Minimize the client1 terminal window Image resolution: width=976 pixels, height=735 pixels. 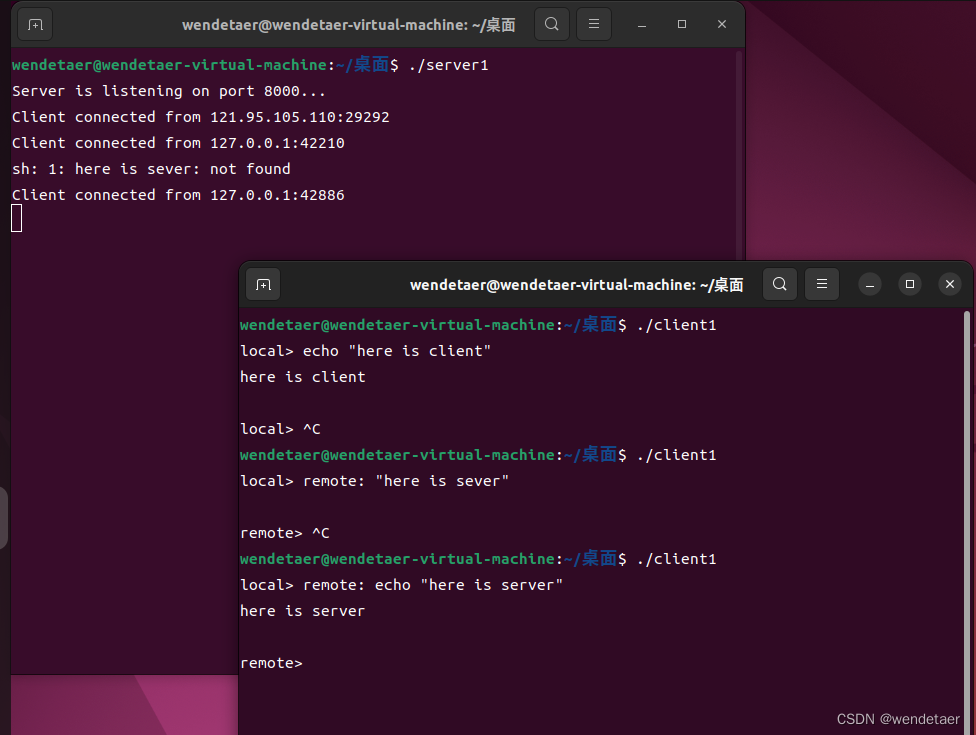coord(870,284)
